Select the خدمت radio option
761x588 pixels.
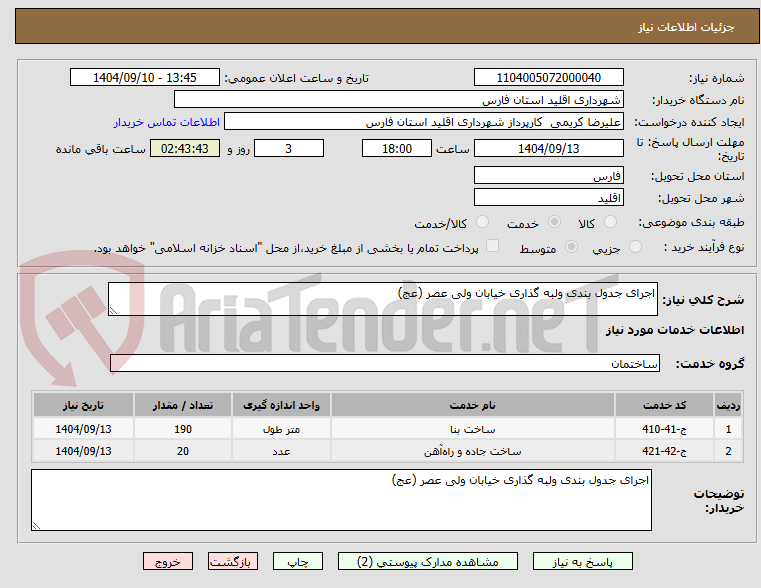click(x=554, y=222)
